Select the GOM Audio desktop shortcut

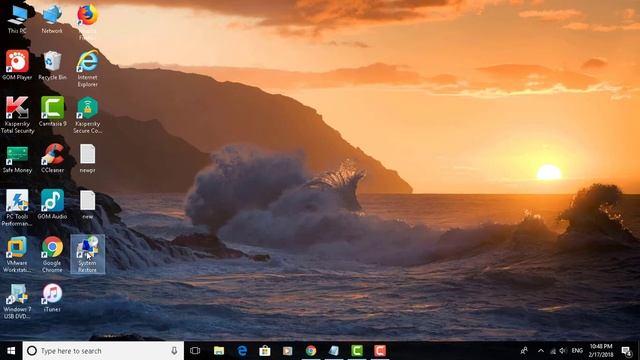[52, 205]
